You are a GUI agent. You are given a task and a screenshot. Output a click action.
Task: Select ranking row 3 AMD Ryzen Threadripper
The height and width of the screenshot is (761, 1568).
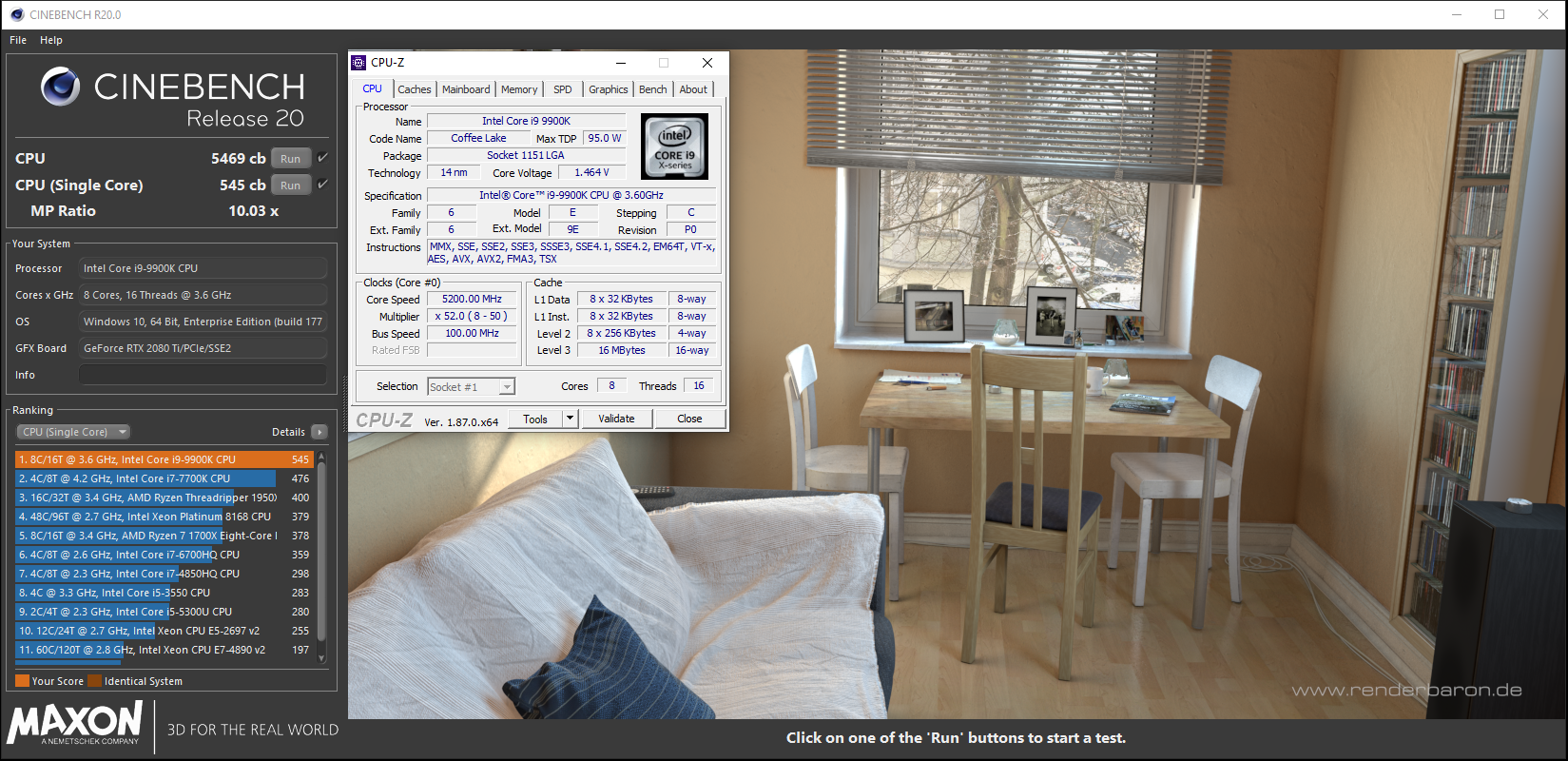pyautogui.click(x=165, y=498)
